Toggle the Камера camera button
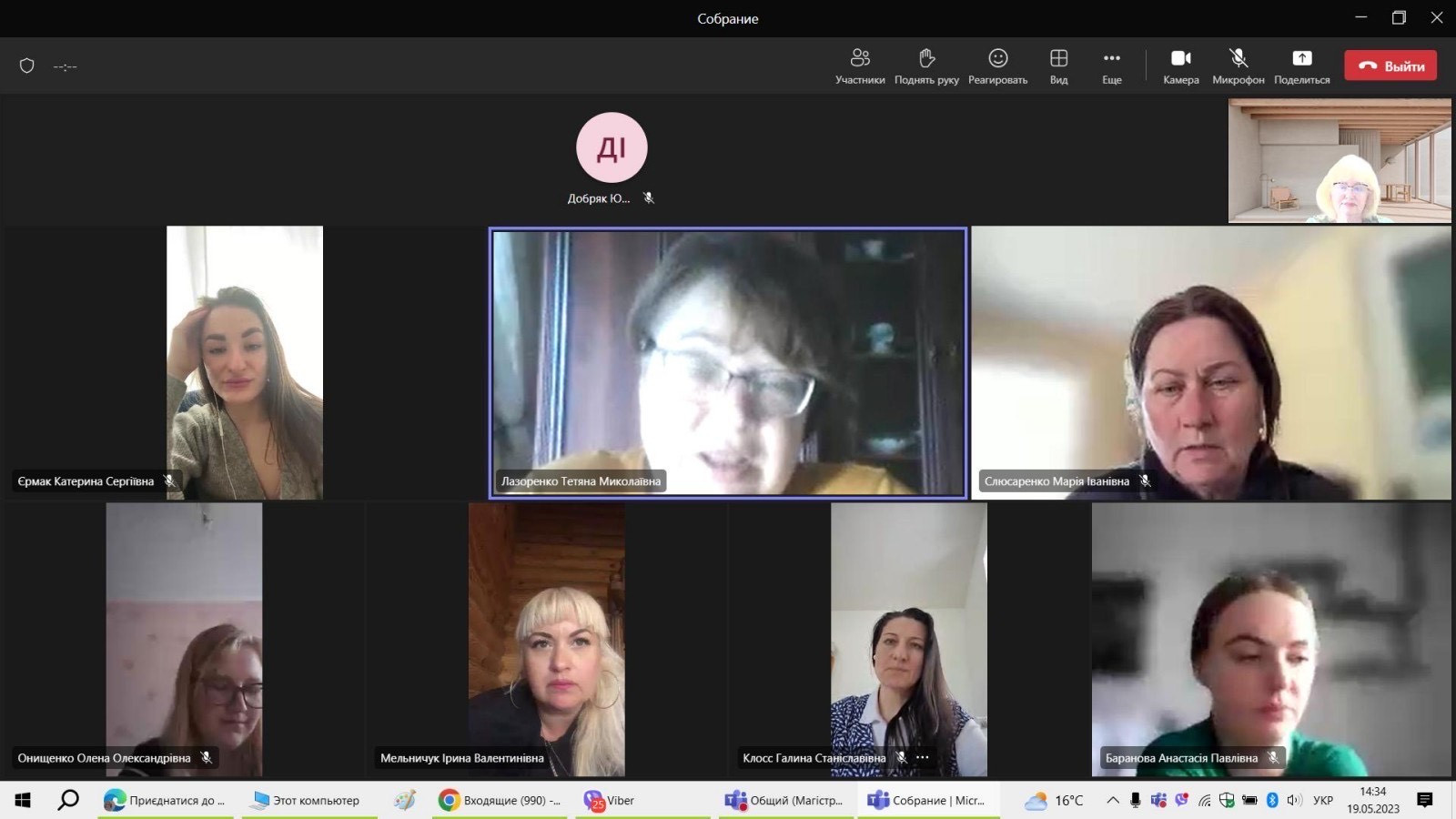1456x819 pixels. tap(1181, 66)
